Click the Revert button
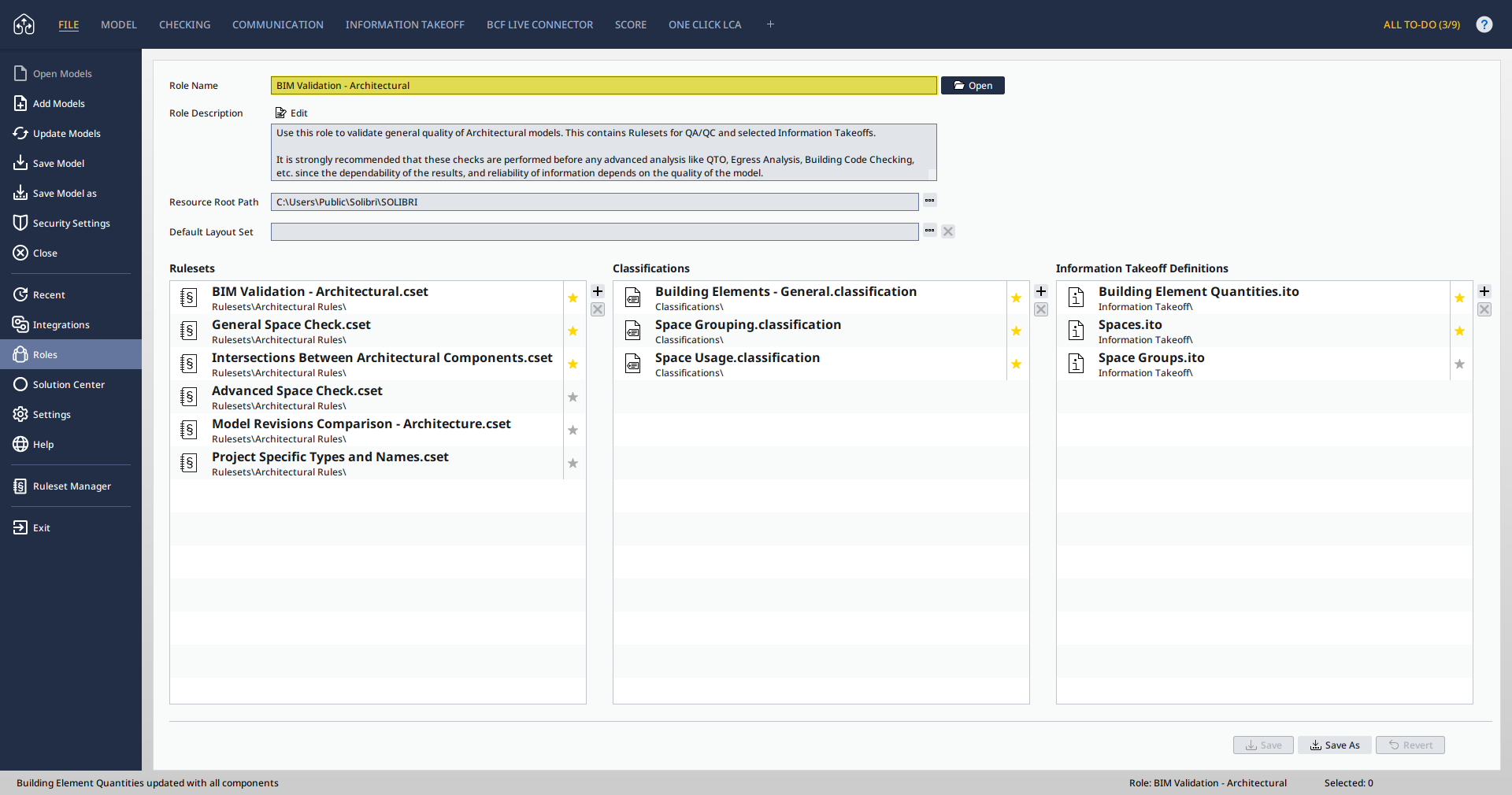This screenshot has height=795, width=1512. click(1410, 745)
